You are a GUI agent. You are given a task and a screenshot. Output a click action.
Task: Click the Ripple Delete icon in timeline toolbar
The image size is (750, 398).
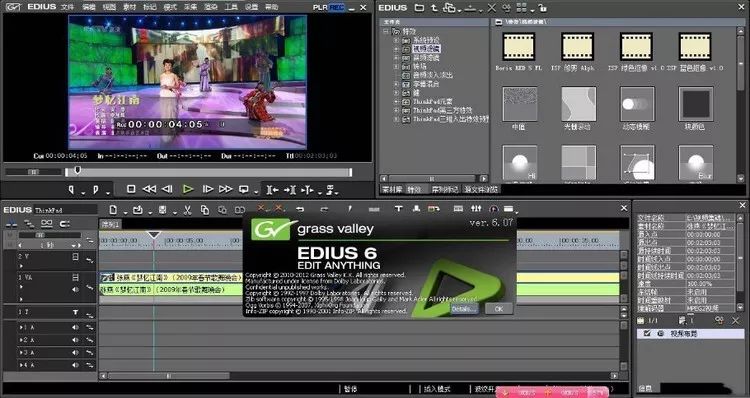pyautogui.click(x=279, y=208)
